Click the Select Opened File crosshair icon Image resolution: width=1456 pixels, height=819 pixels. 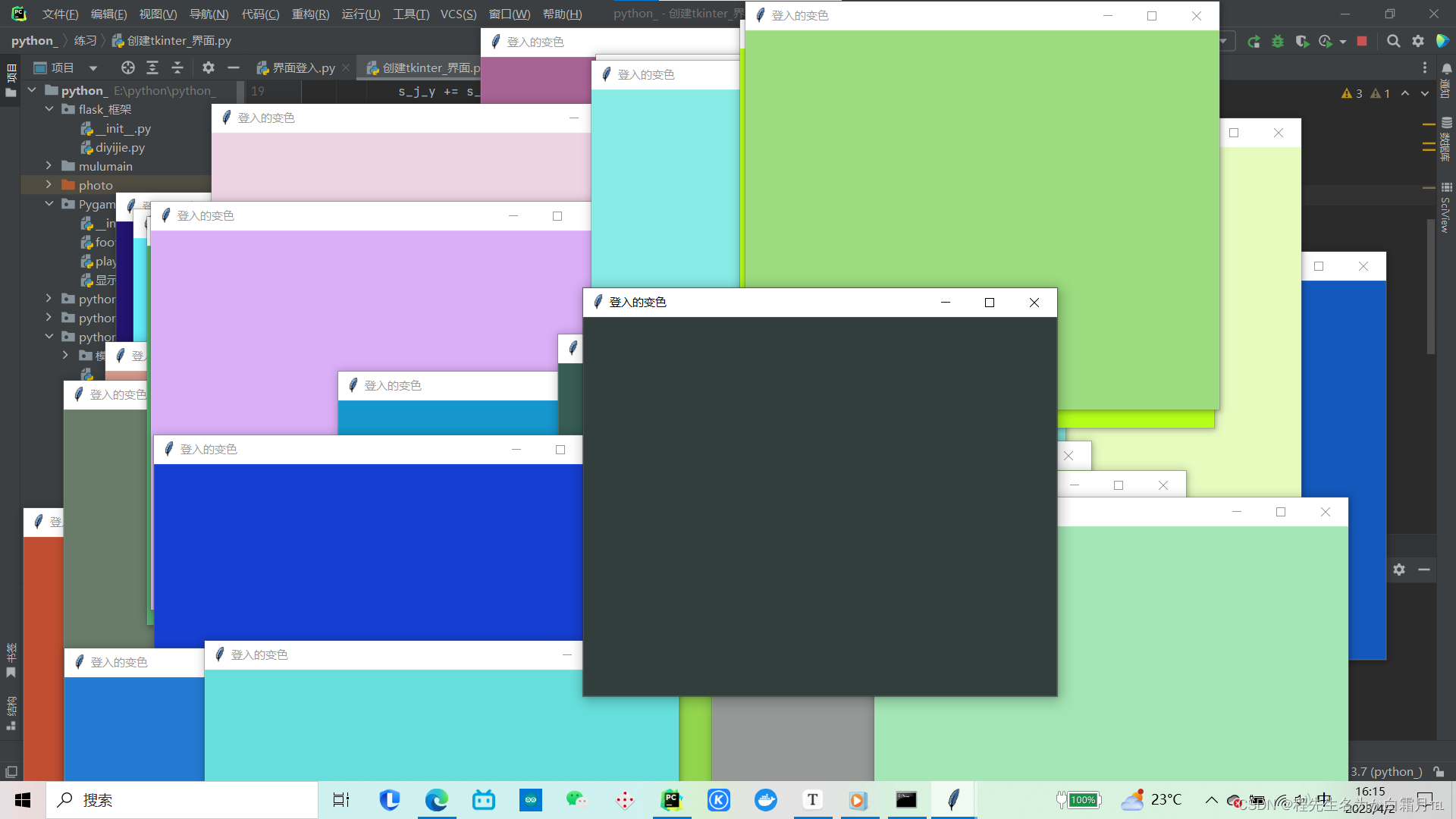click(x=127, y=68)
